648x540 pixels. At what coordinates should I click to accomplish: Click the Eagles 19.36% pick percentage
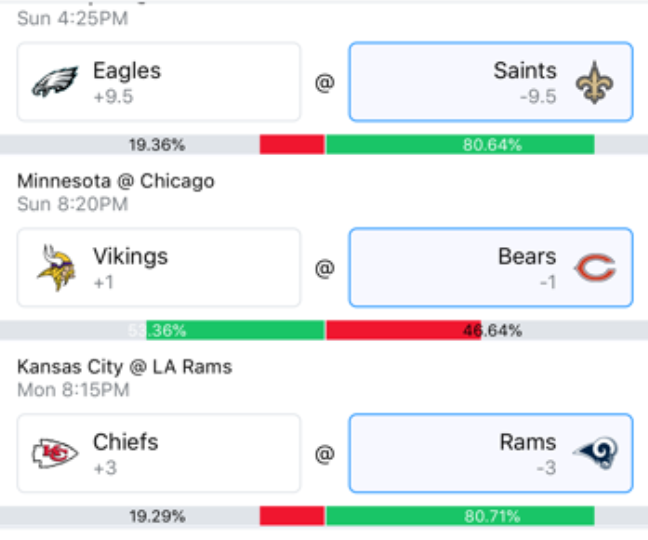click(156, 145)
